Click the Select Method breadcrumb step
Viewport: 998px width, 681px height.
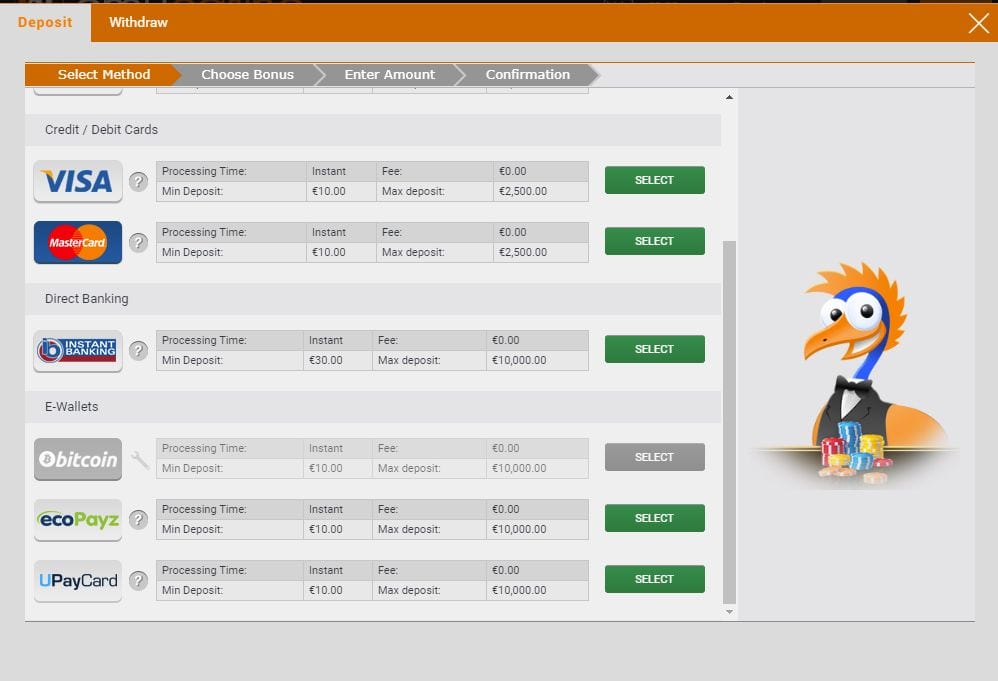pos(104,74)
